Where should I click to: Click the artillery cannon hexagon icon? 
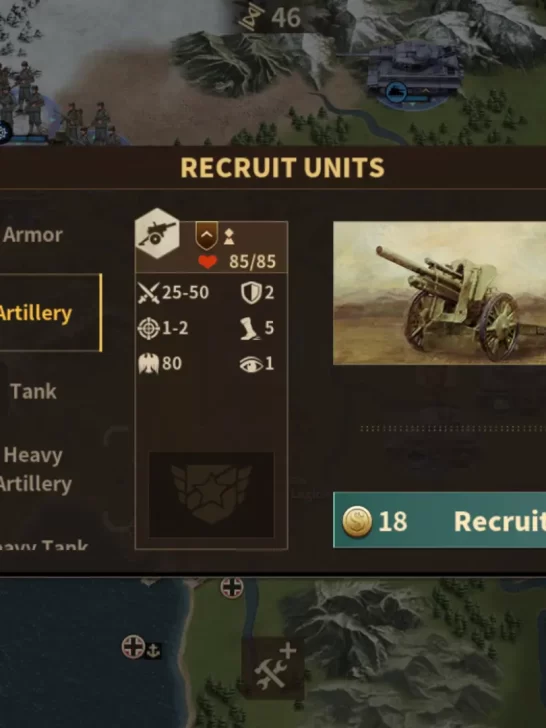[x=157, y=233]
